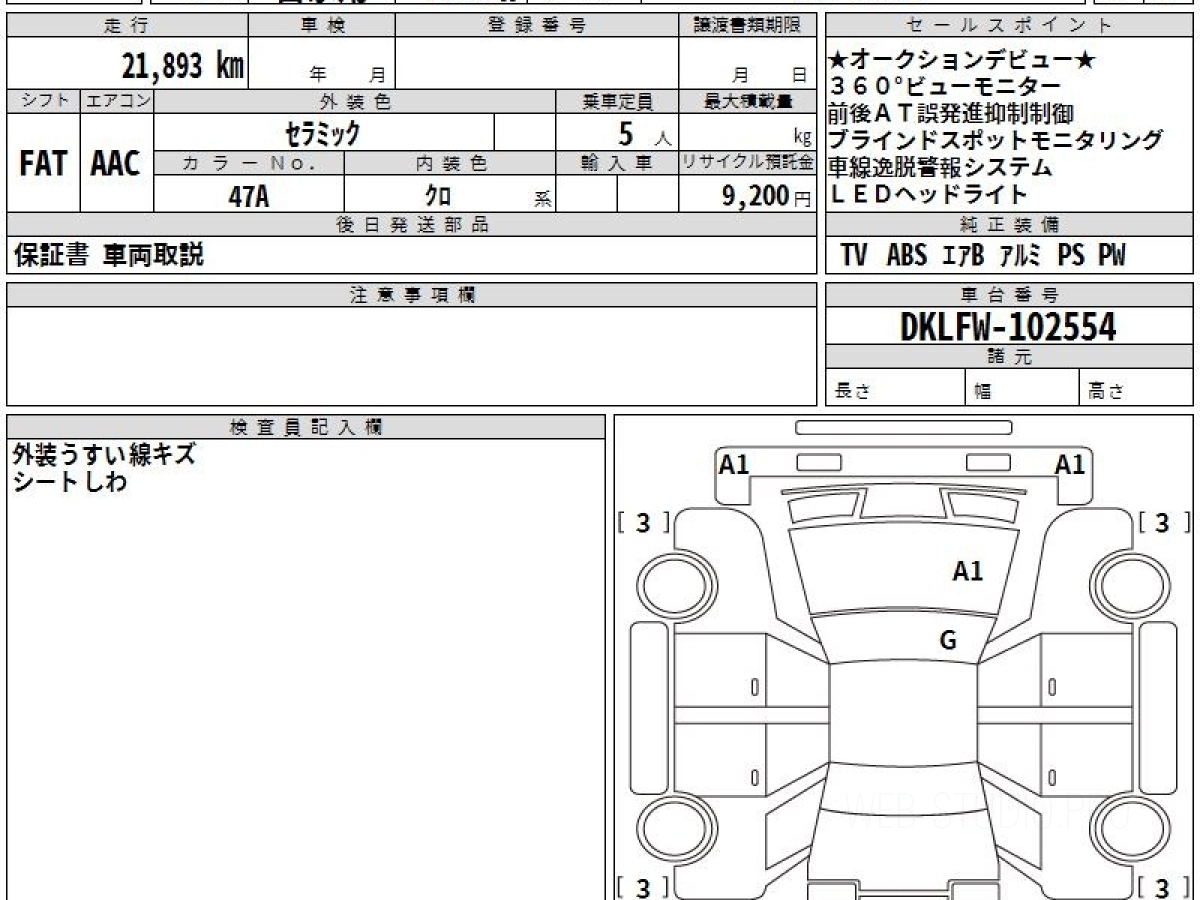
Task: Click the color number 47A
Action: (249, 196)
